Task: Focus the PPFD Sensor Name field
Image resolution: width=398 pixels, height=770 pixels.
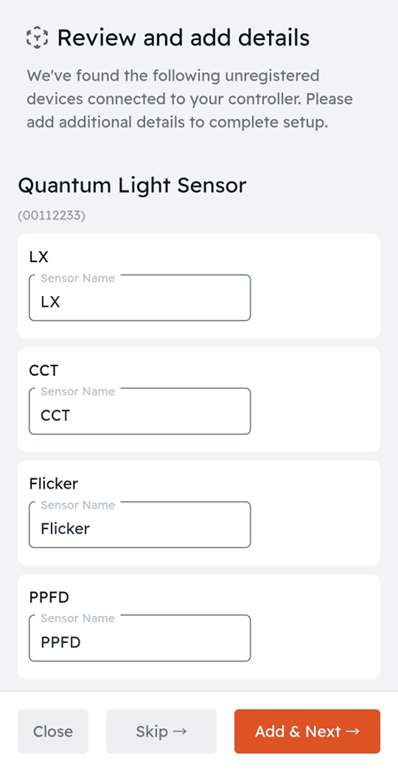Action: click(140, 638)
